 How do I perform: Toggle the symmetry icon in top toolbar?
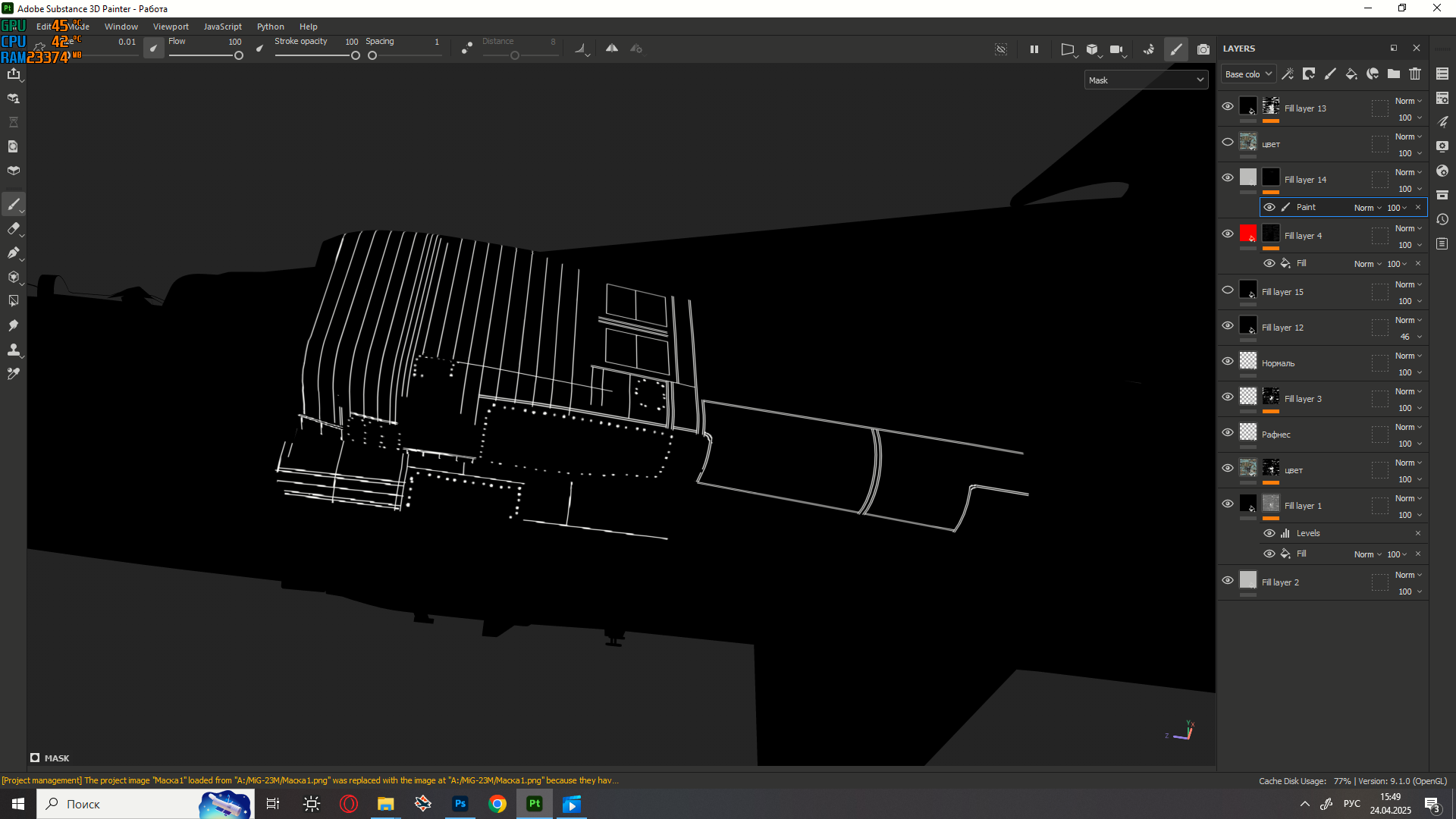pos(612,49)
